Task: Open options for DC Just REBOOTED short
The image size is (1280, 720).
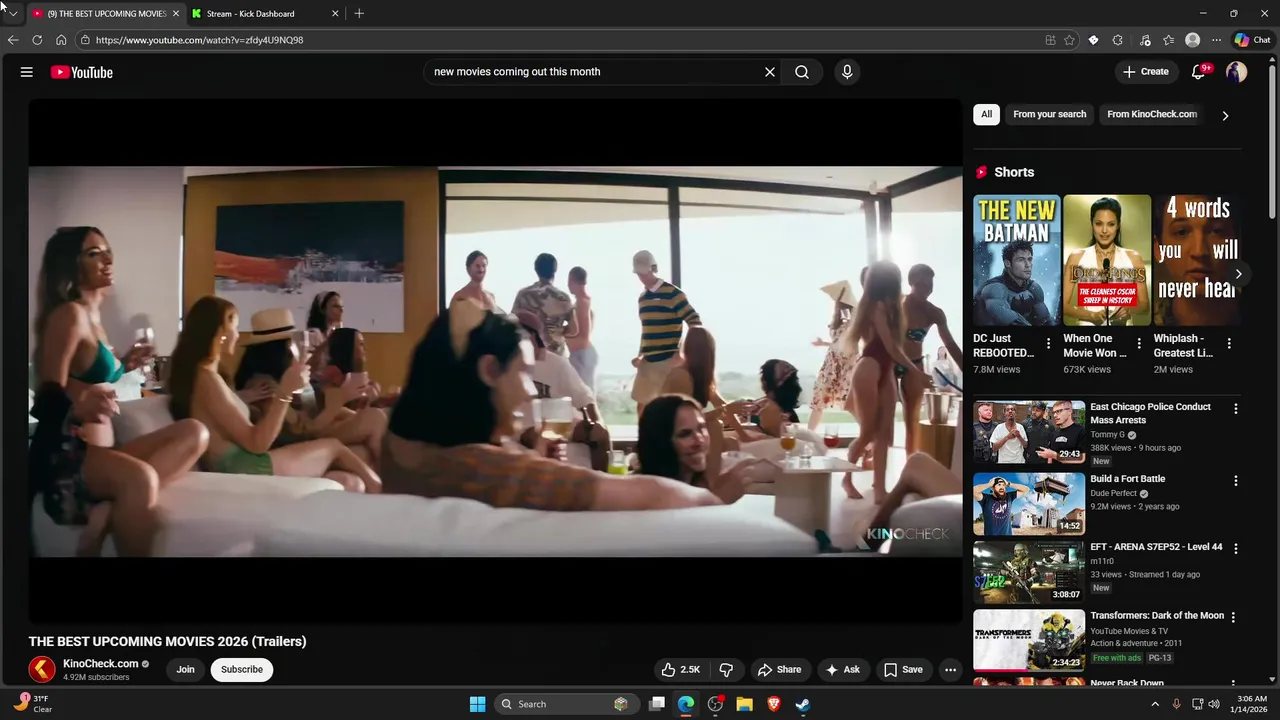Action: pyautogui.click(x=1048, y=343)
